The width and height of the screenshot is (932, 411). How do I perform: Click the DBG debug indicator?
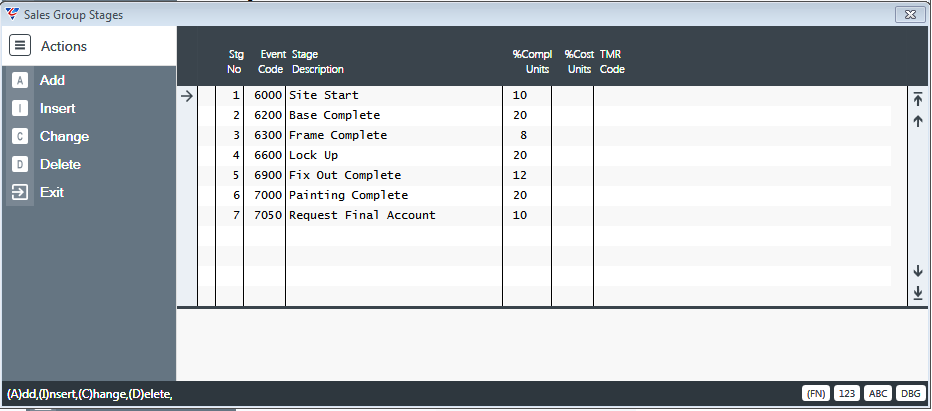click(x=909, y=393)
